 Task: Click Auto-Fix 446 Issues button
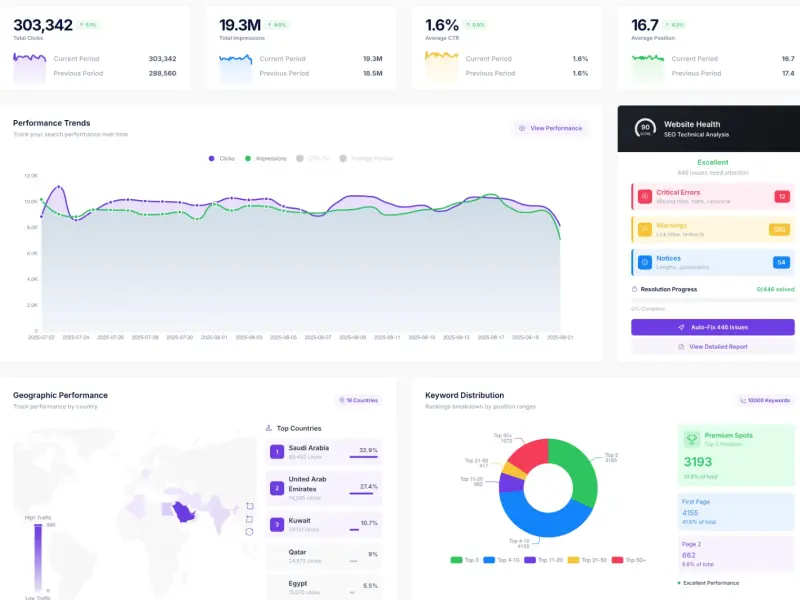point(712,327)
